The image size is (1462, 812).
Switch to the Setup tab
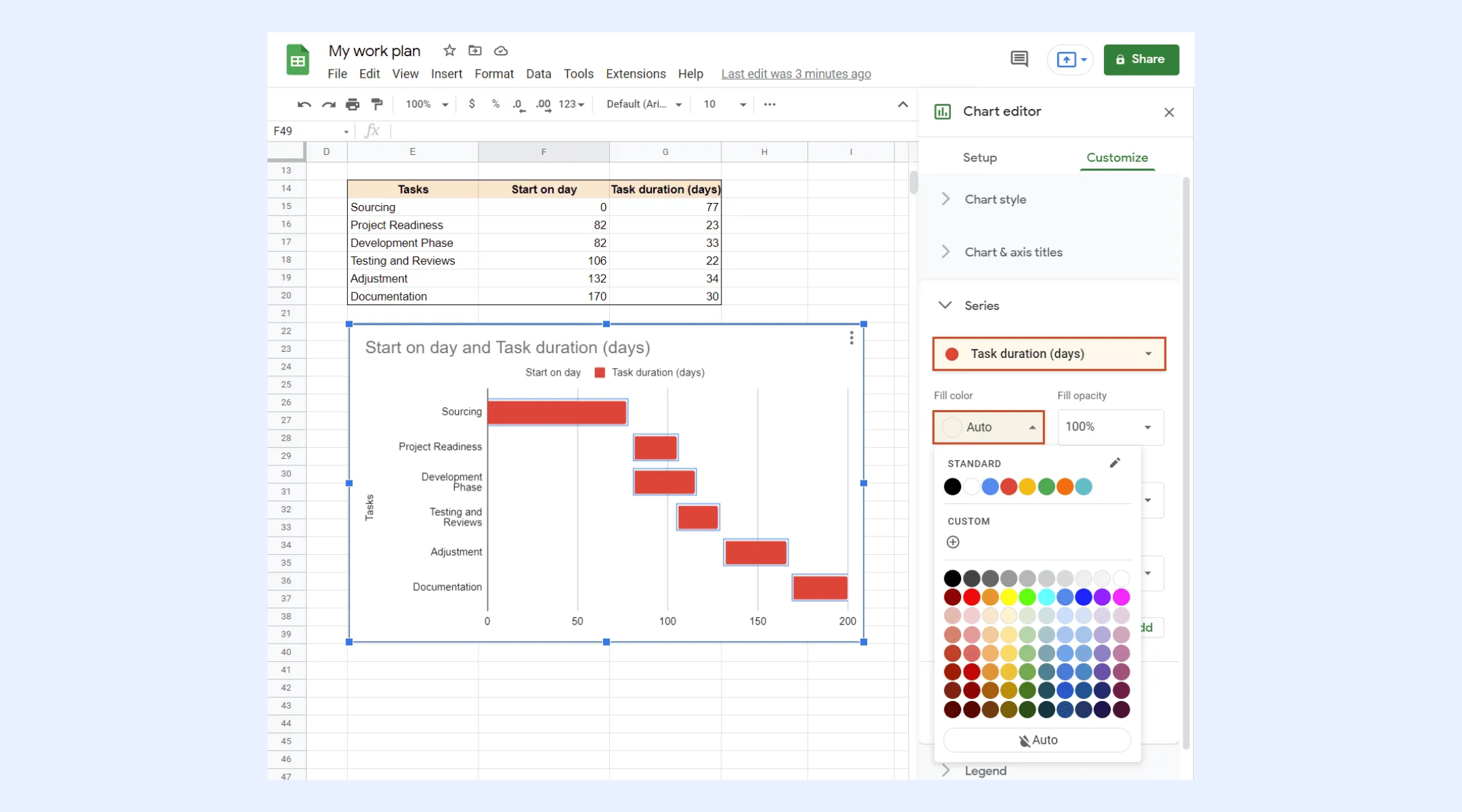point(979,158)
